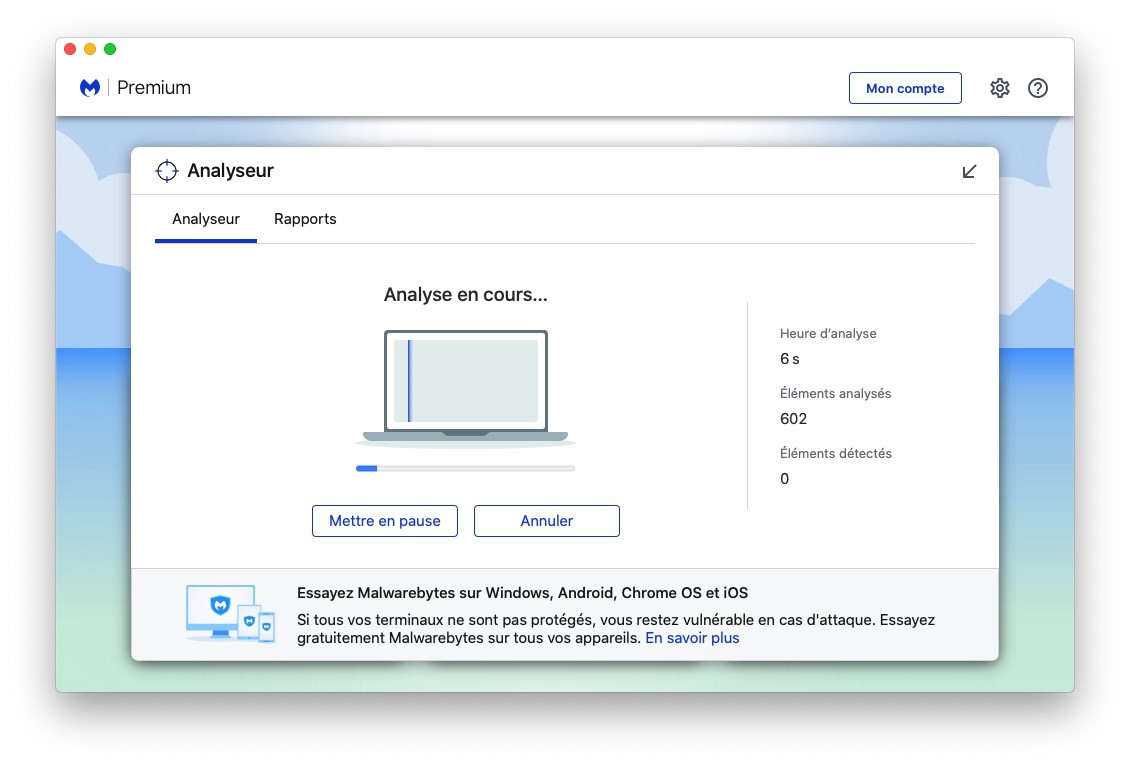This screenshot has width=1130, height=766.
Task: Click the laptop scan illustration
Action: 465,385
